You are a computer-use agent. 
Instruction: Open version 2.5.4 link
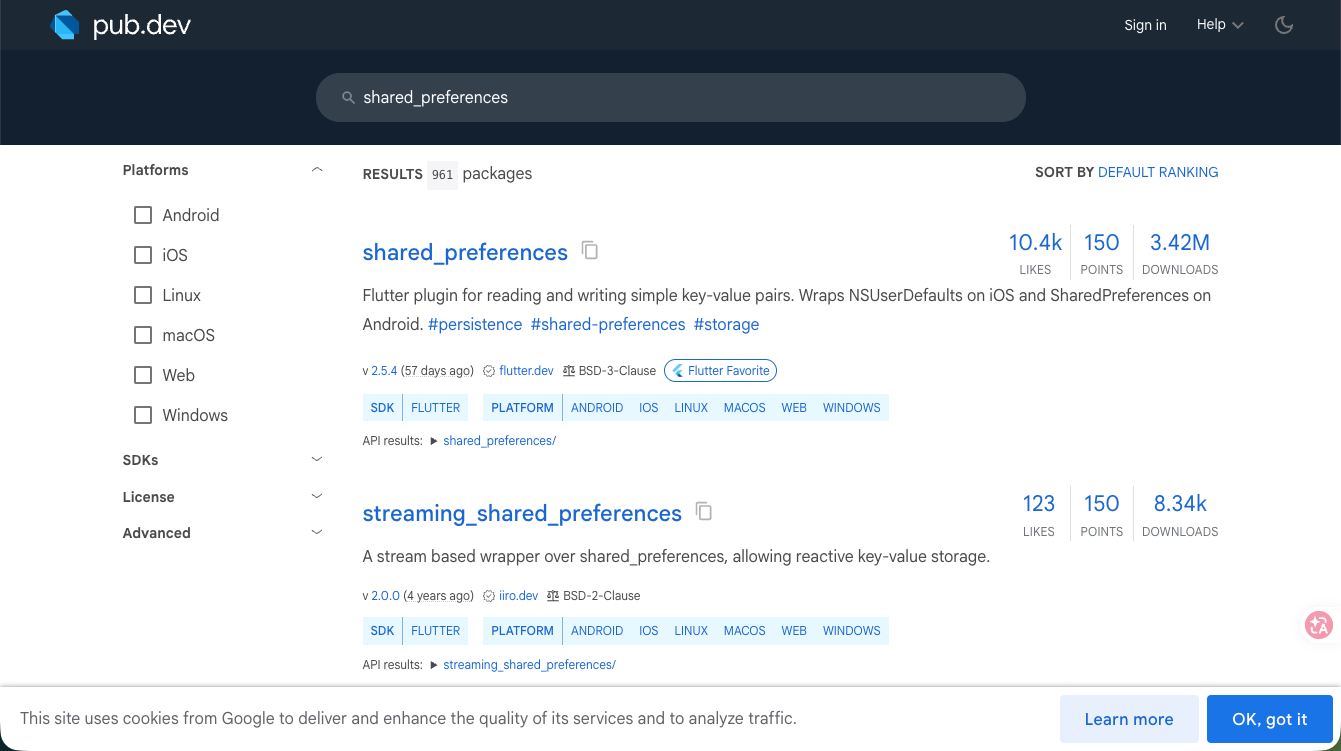tap(384, 371)
